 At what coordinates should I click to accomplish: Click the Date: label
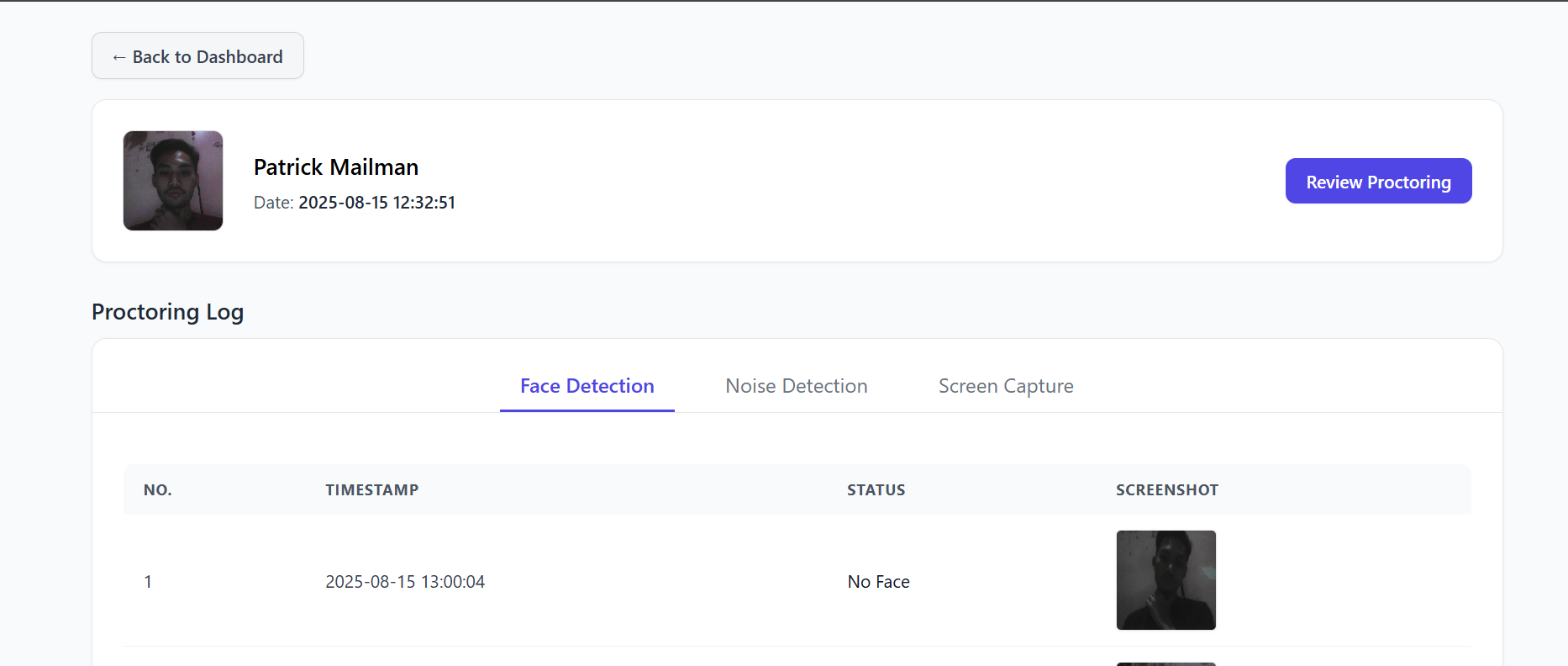[273, 203]
